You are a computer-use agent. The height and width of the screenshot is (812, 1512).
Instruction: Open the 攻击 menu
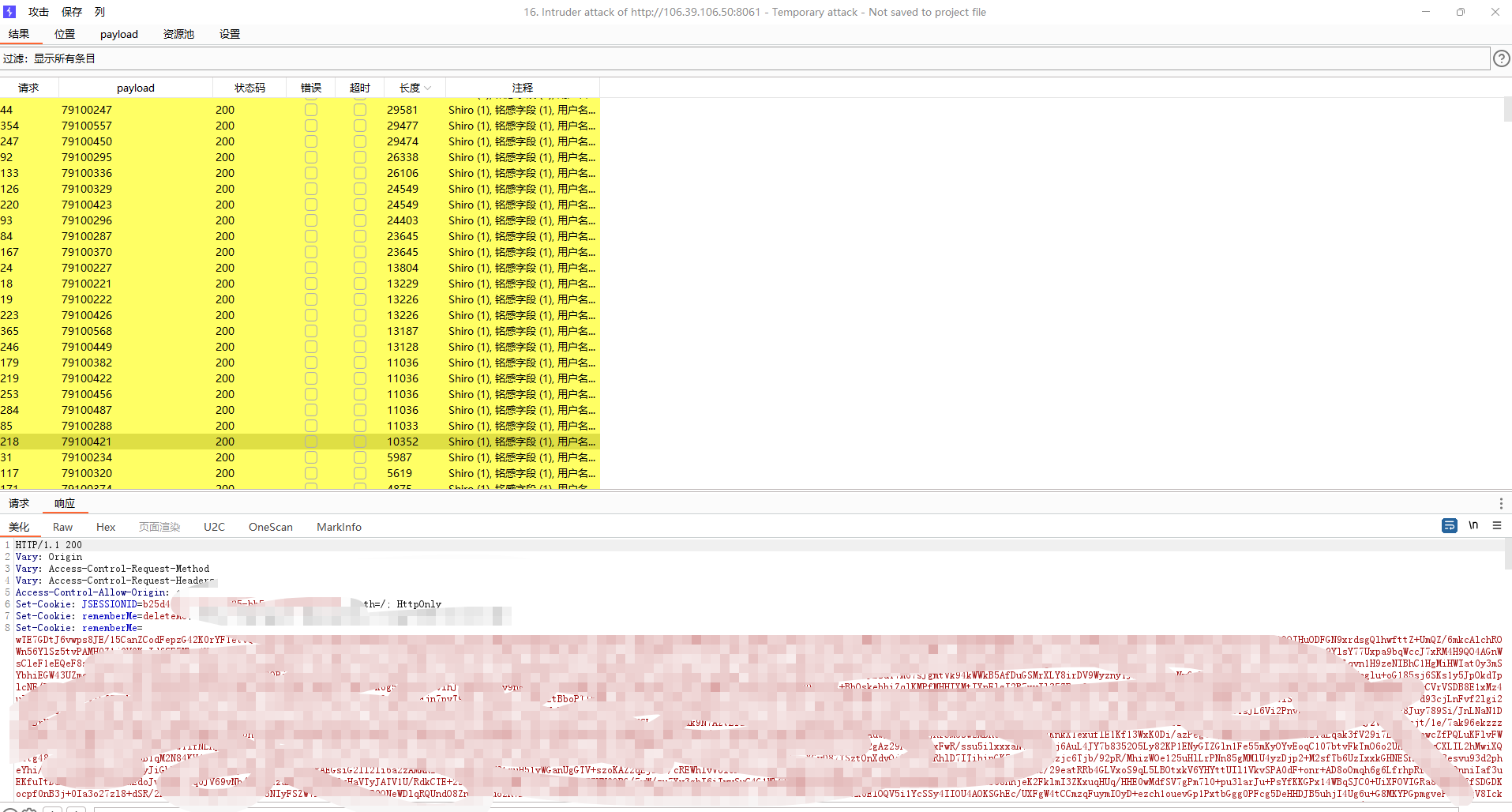(39, 12)
